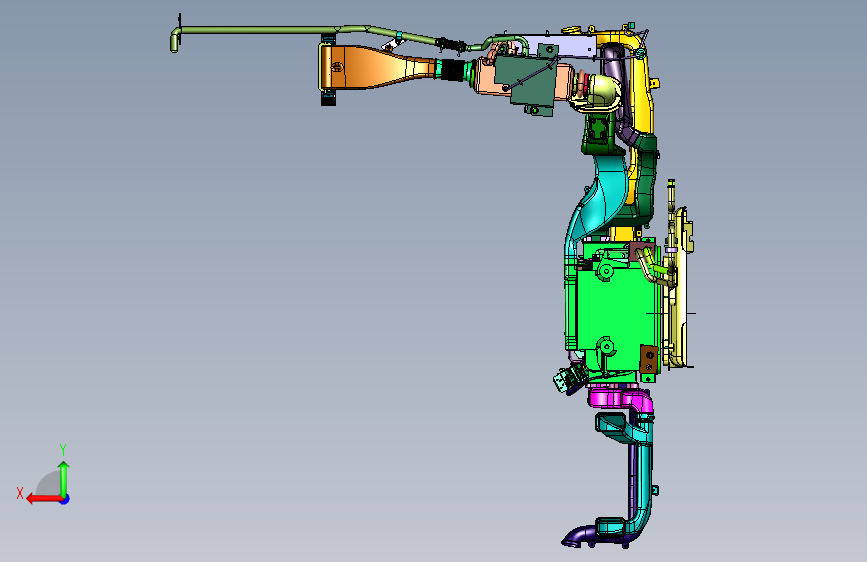The width and height of the screenshot is (867, 562).
Task: Click the X label on the axis triad
Action: [x=20, y=493]
